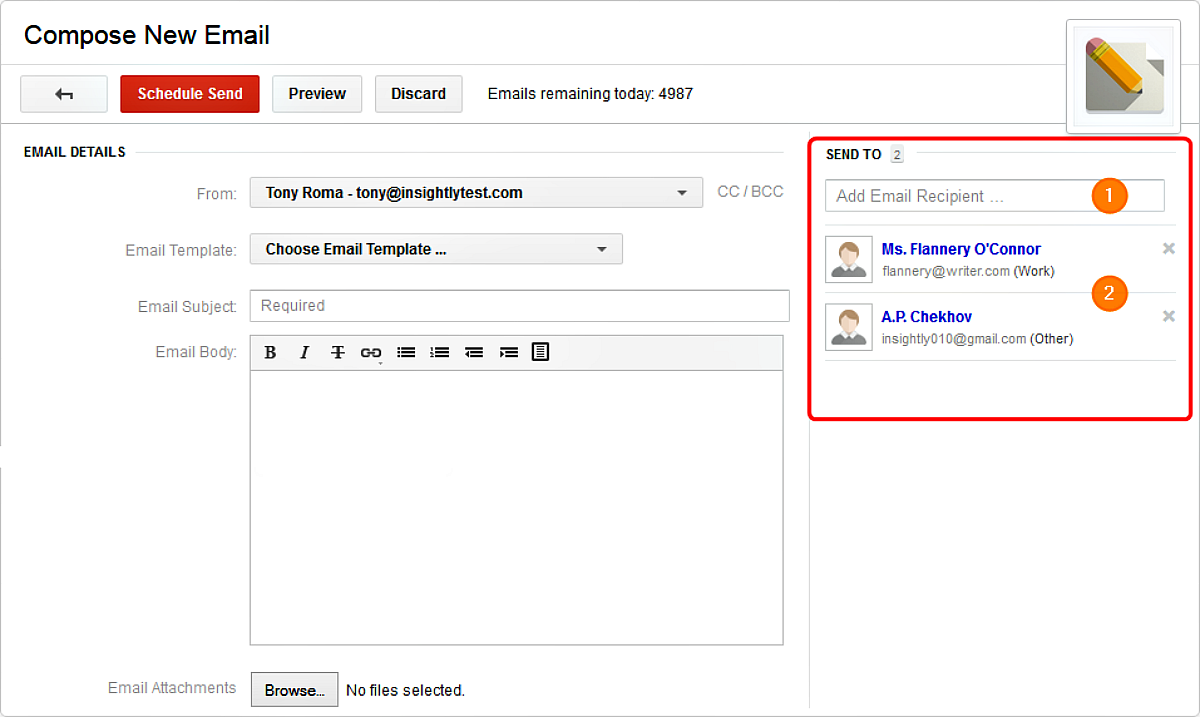This screenshot has height=717, width=1200.
Task: Preview the email before sending
Action: 316,93
